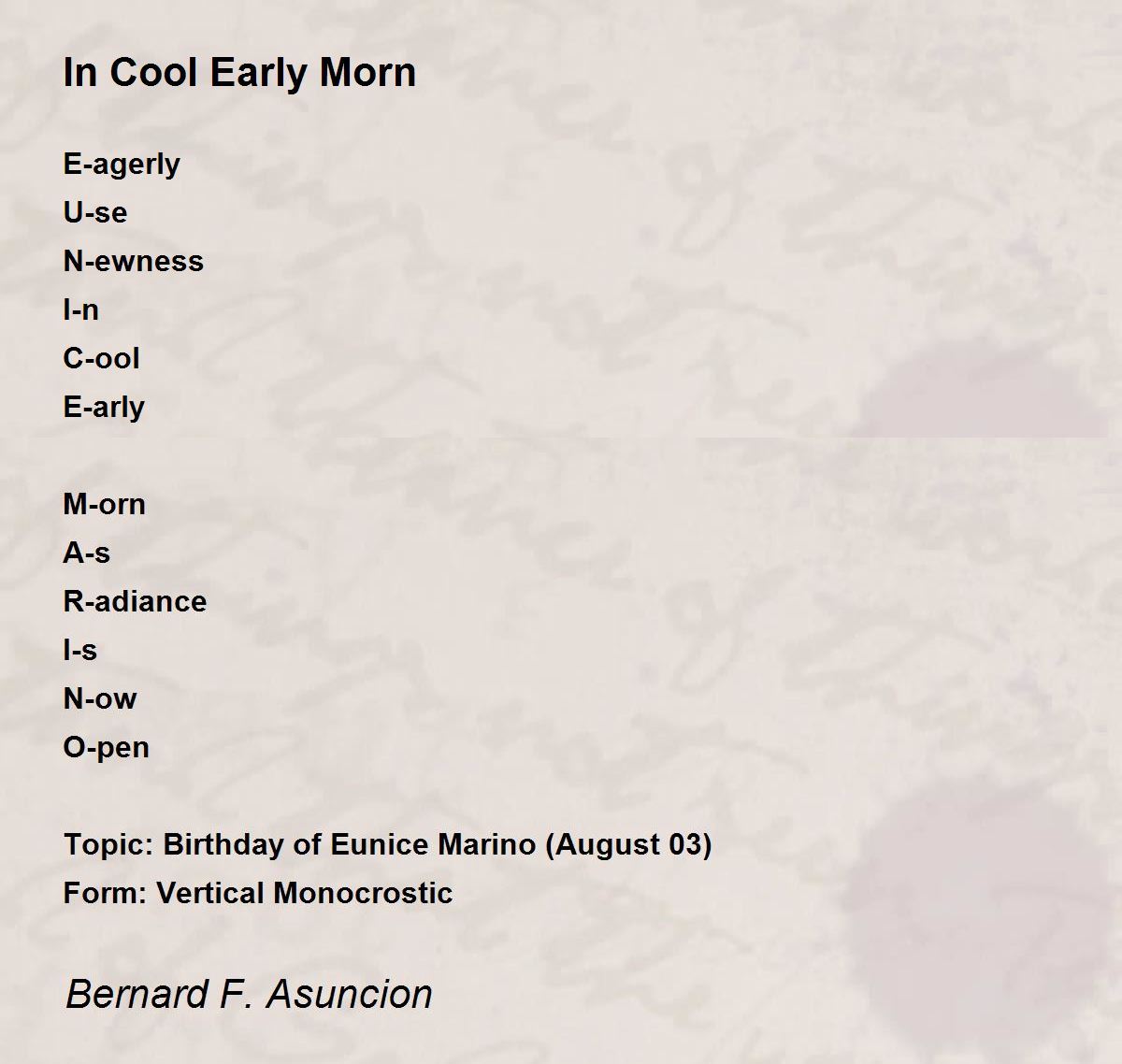1122x1064 pixels.
Task: Click the text August 03 in parentheses
Action: click(628, 845)
